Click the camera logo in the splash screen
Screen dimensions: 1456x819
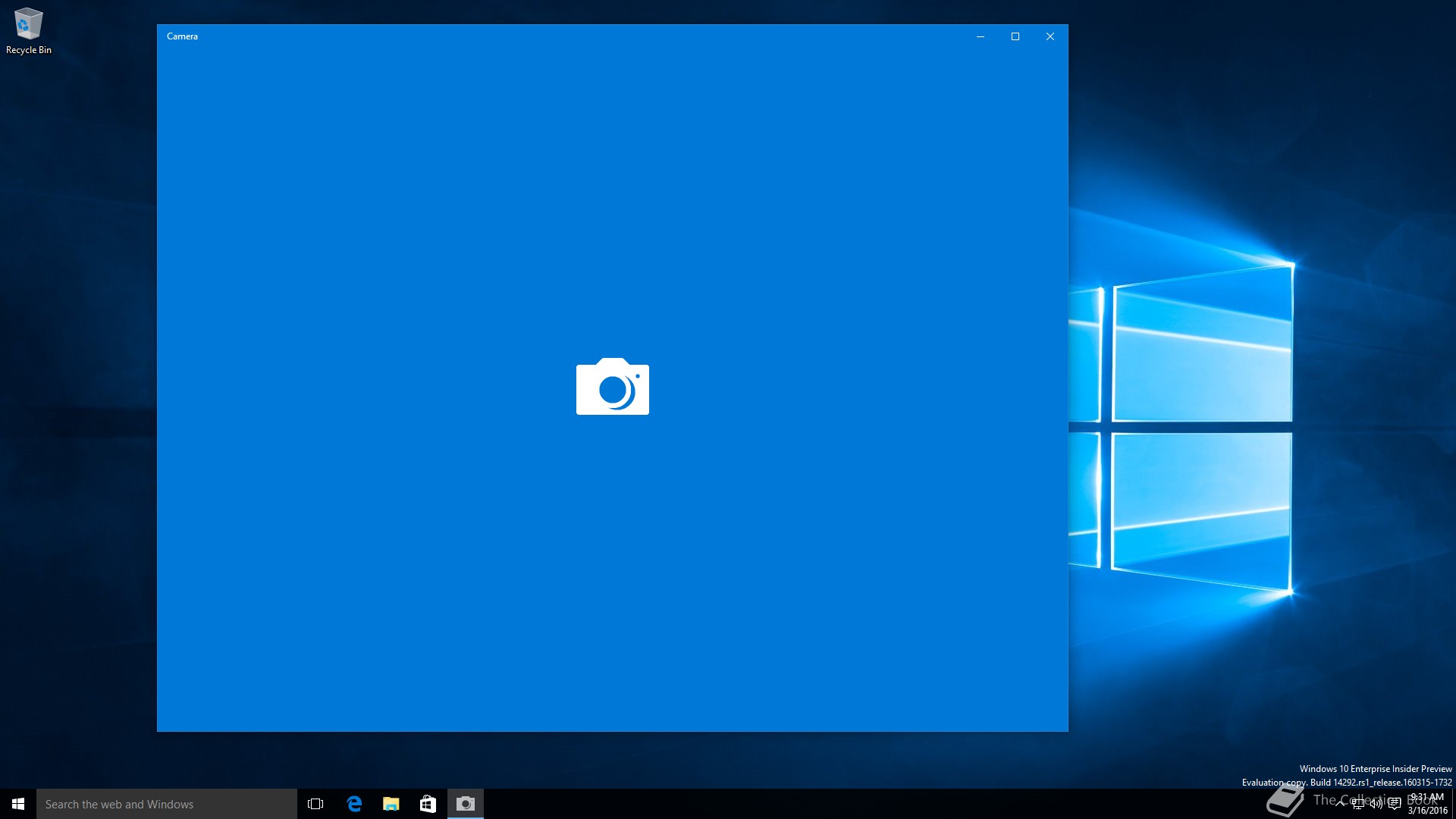pos(612,387)
